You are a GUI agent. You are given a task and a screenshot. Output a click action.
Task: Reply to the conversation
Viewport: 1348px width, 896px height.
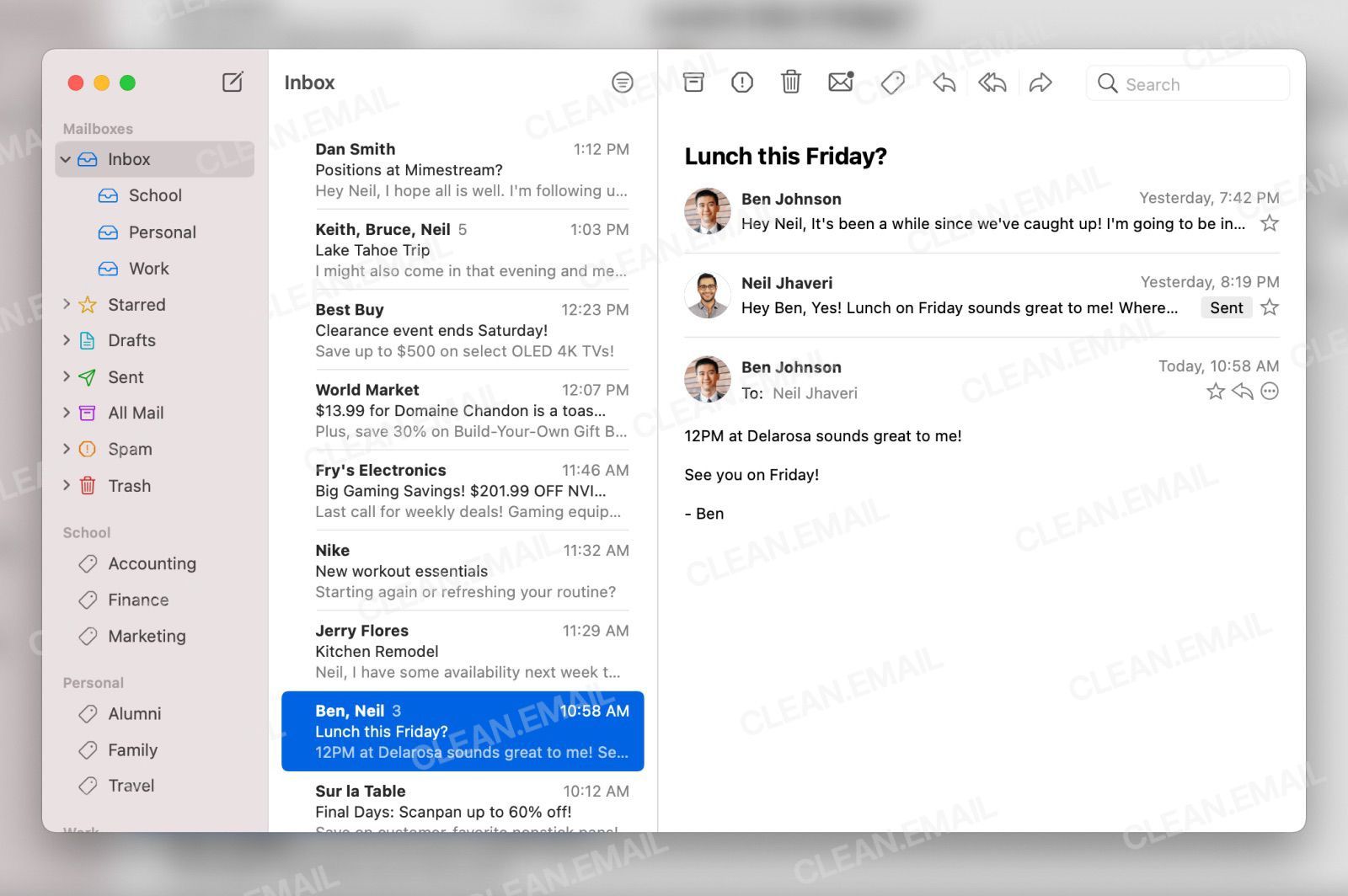(943, 82)
